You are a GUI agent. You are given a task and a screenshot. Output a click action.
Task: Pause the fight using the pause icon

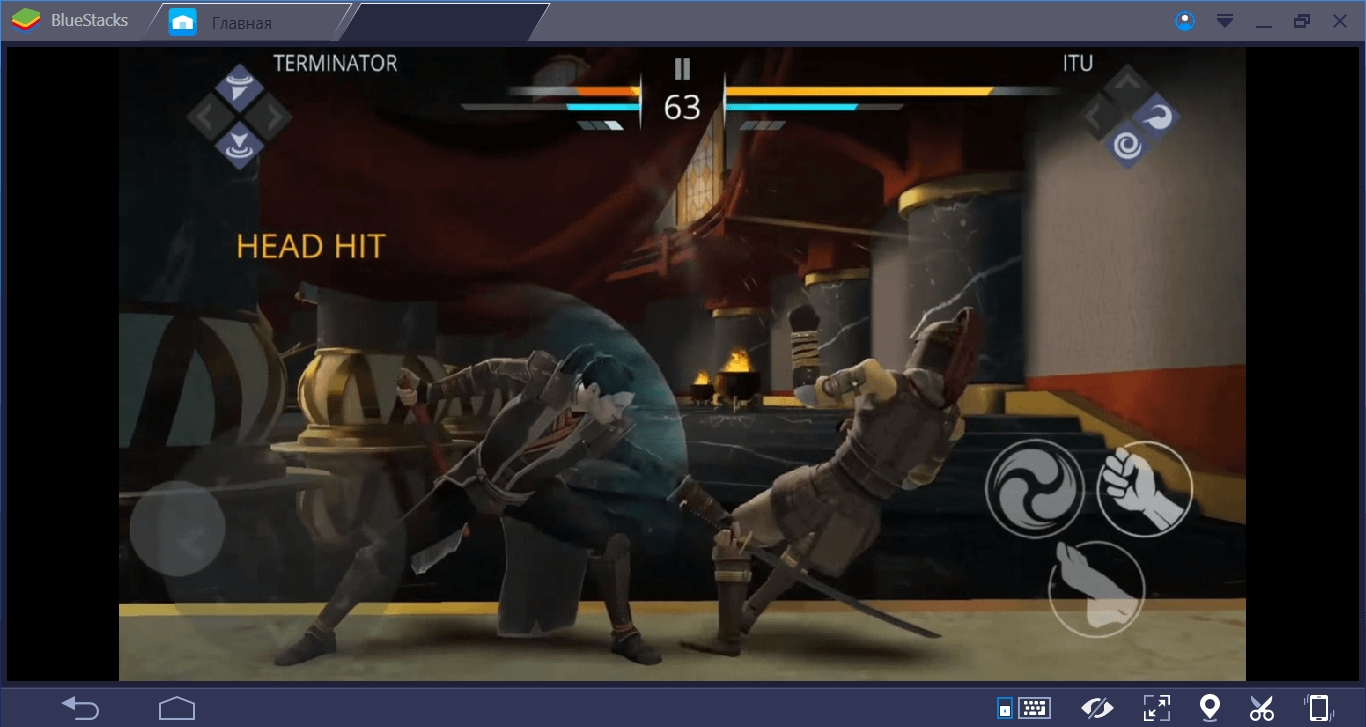682,69
